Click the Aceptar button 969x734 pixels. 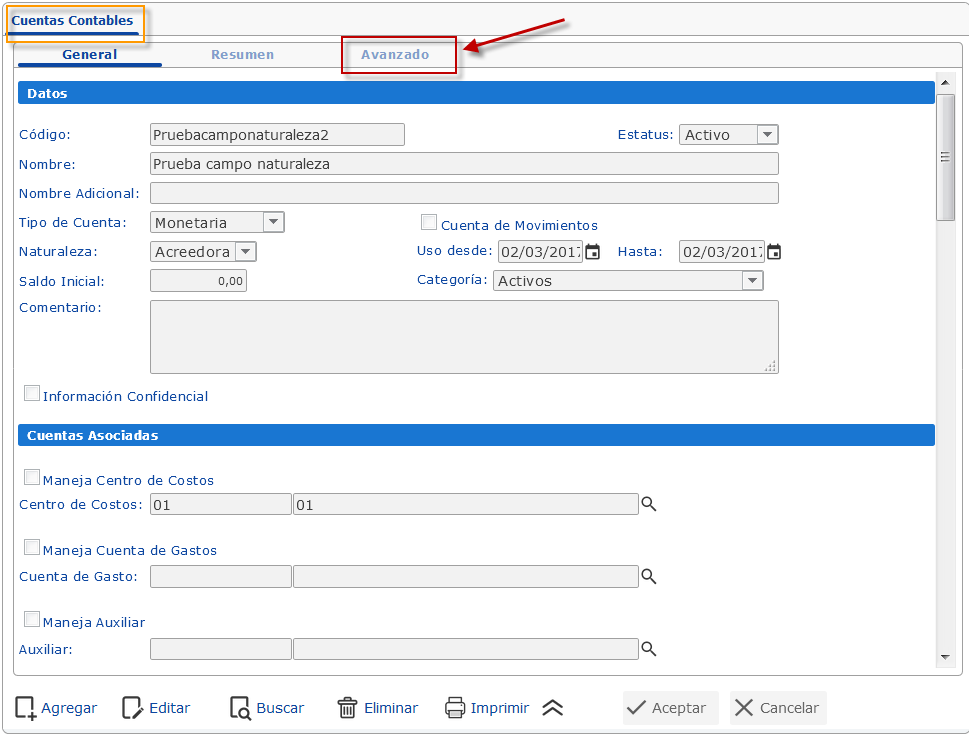pos(670,707)
